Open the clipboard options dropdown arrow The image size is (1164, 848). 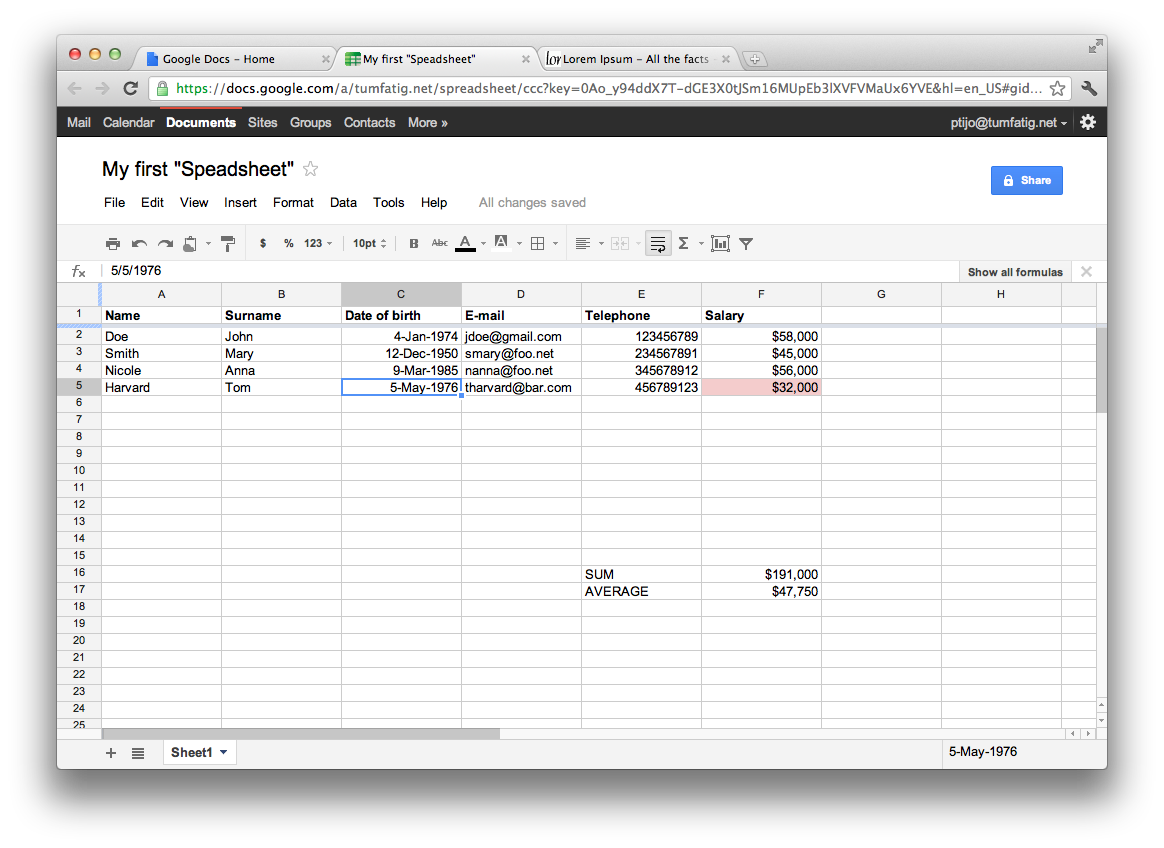coord(209,244)
